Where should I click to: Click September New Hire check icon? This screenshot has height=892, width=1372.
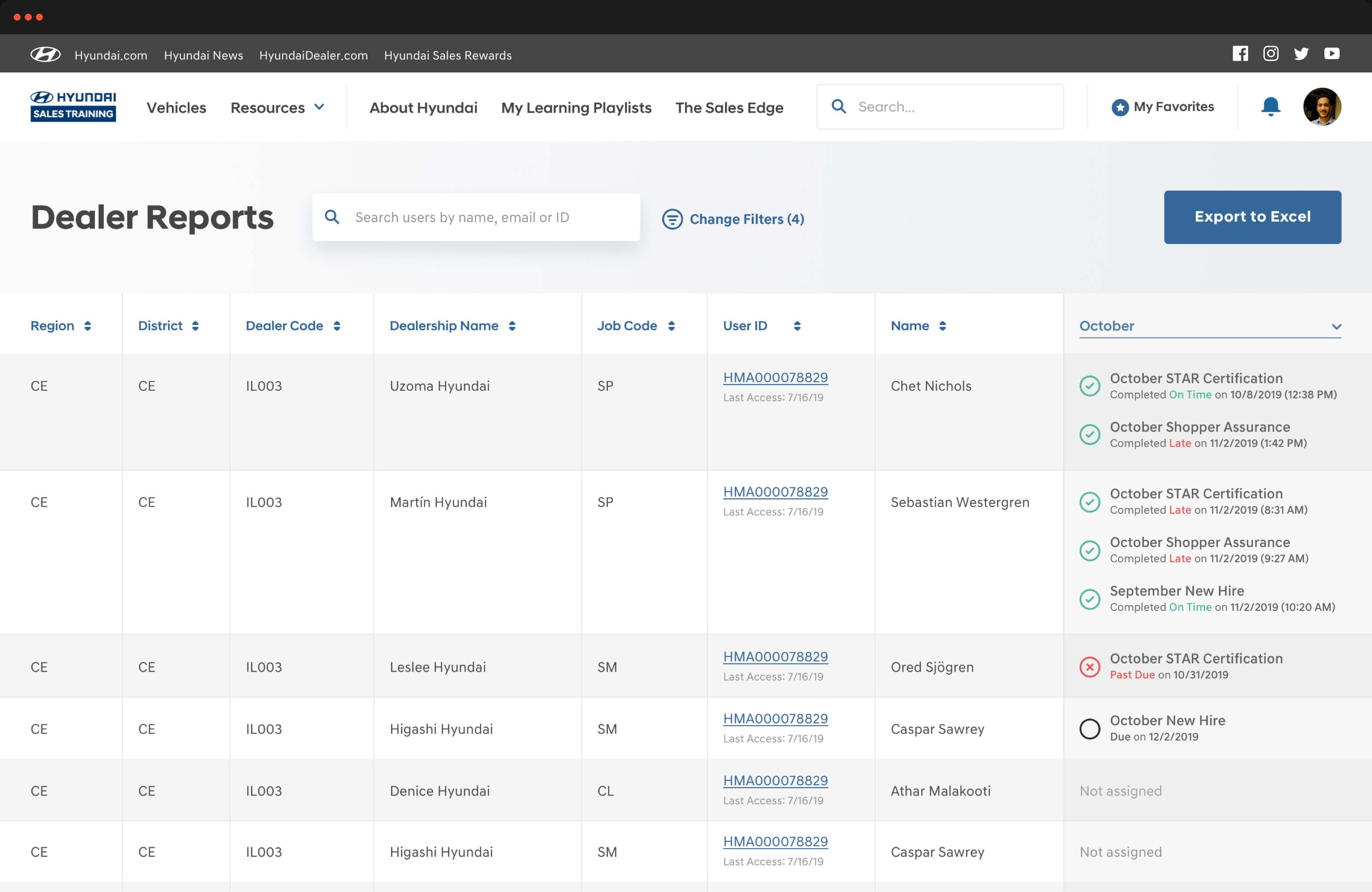pyautogui.click(x=1089, y=599)
